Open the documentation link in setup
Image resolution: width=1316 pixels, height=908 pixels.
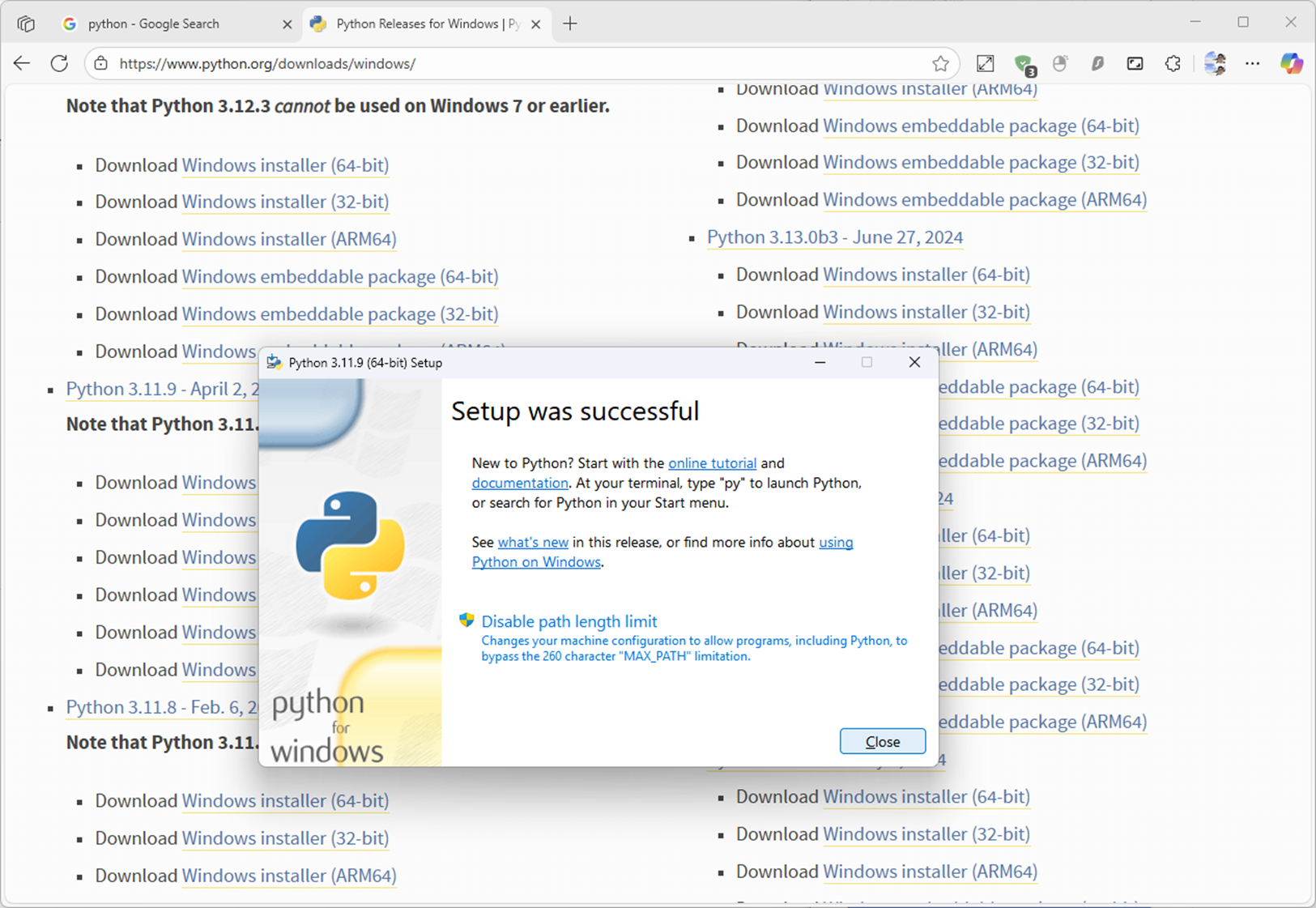tap(520, 483)
